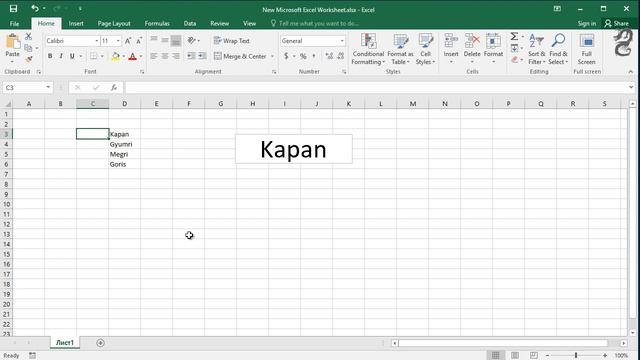Viewport: 640px width, 360px height.
Task: Click Merge & Center button
Action: point(240,56)
